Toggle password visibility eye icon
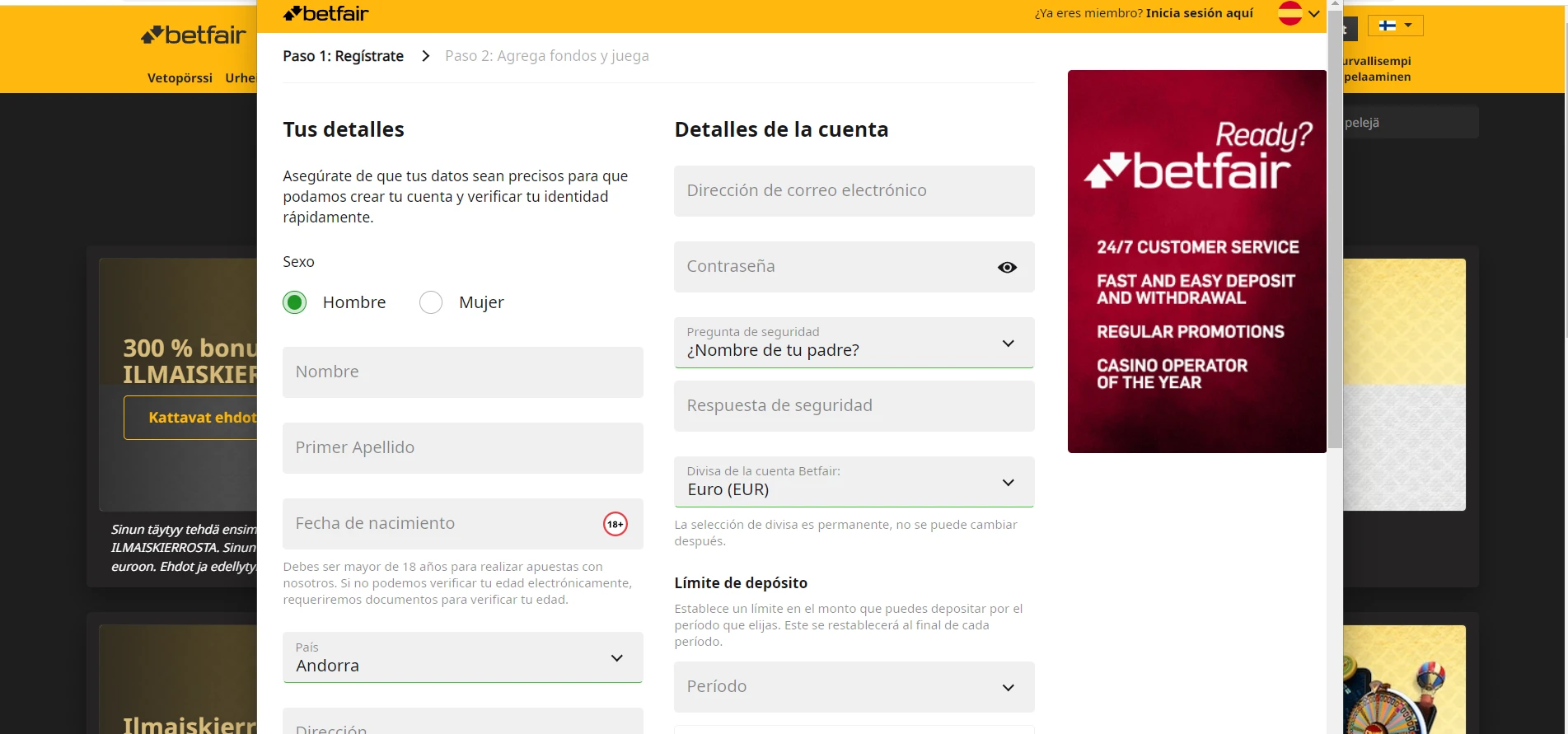This screenshot has width=1568, height=734. [1007, 268]
